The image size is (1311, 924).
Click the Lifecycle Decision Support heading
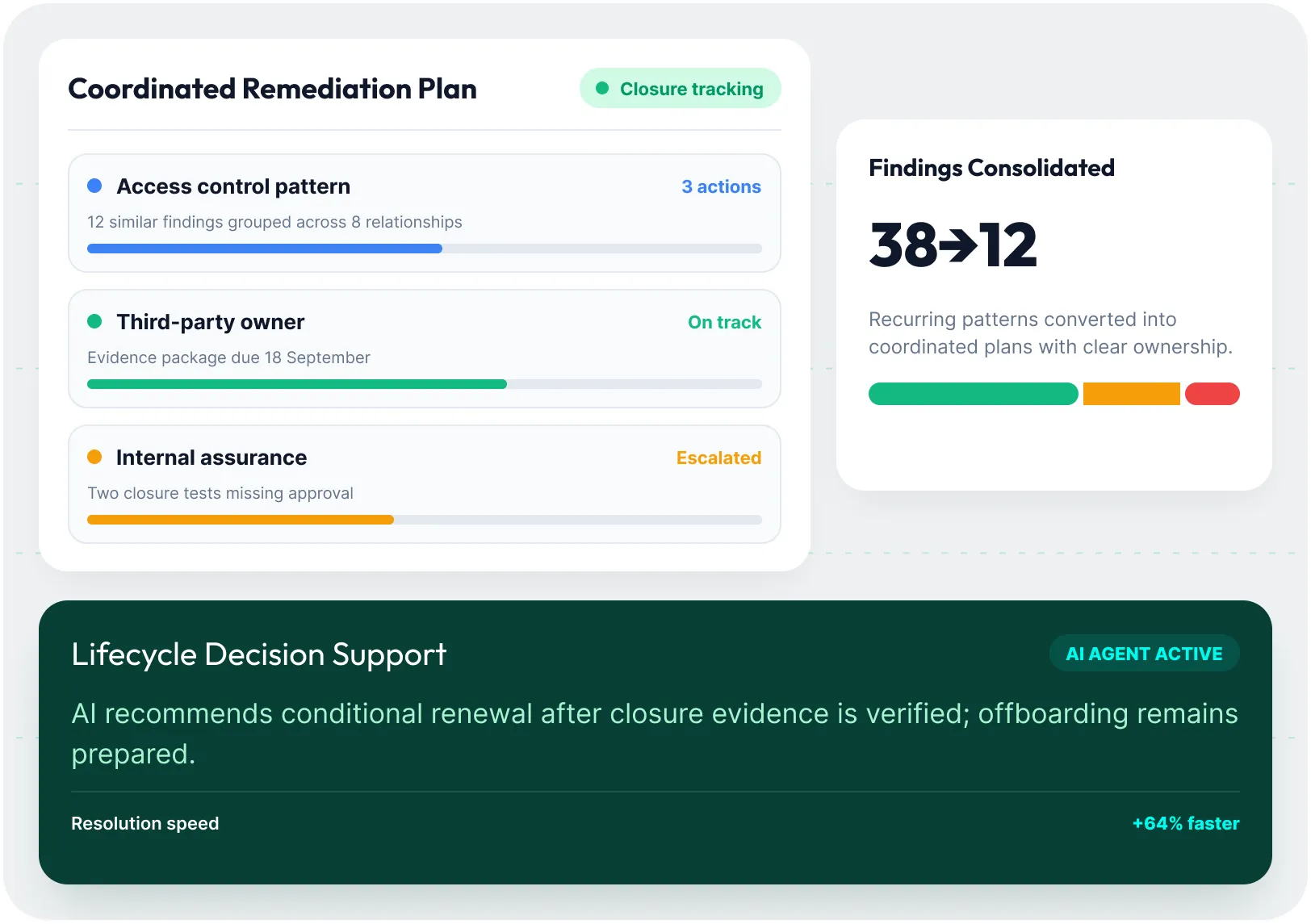coord(258,654)
